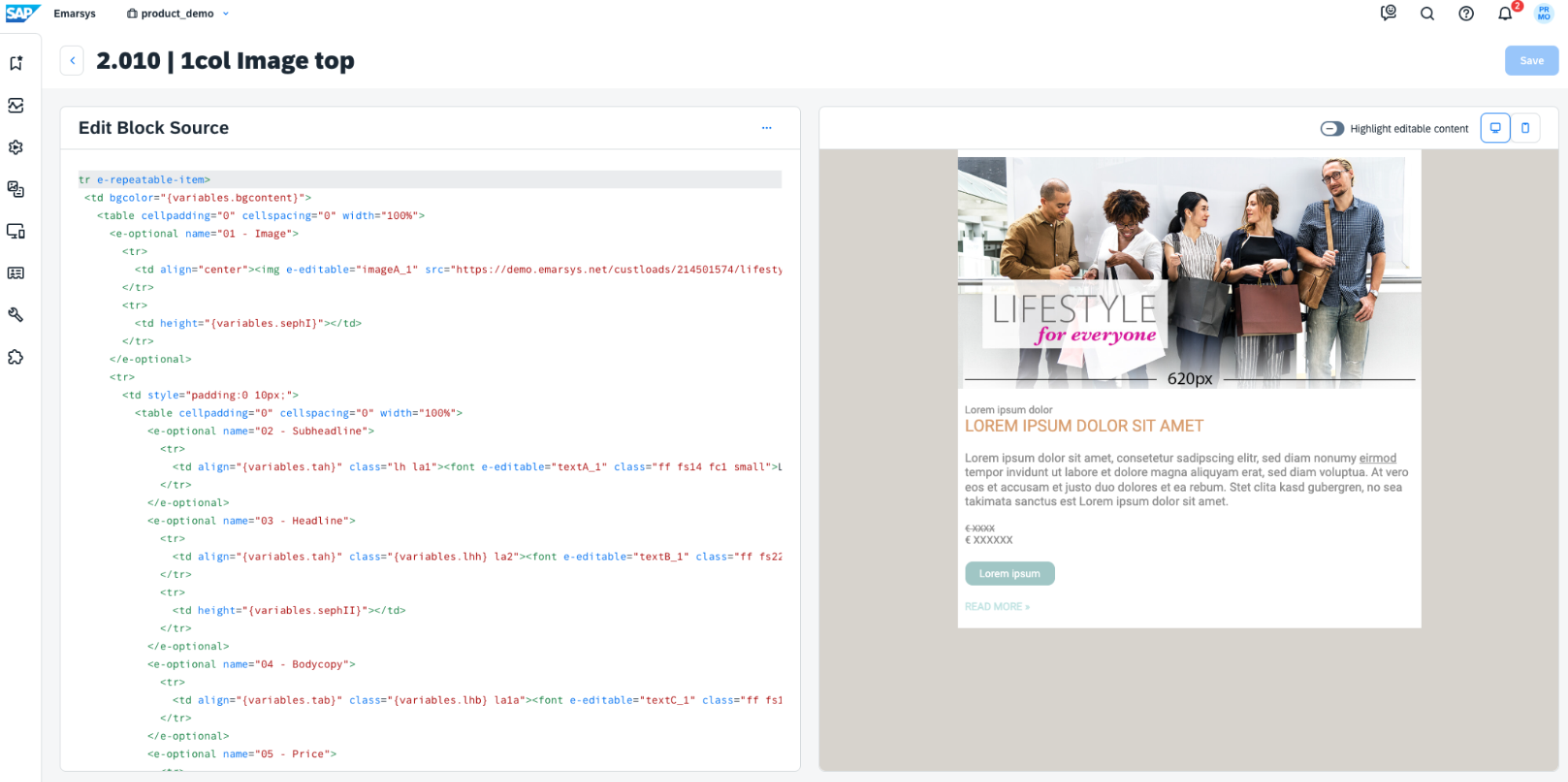
Task: Open the product_demo account dropdown
Action: pyautogui.click(x=178, y=13)
